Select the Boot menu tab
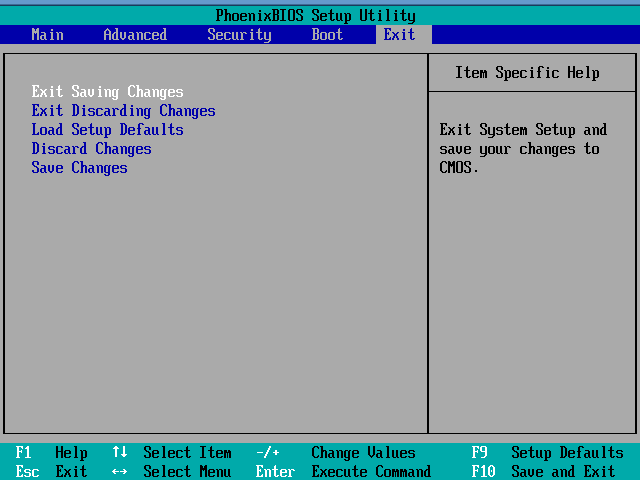This screenshot has height=480, width=640. 327,35
